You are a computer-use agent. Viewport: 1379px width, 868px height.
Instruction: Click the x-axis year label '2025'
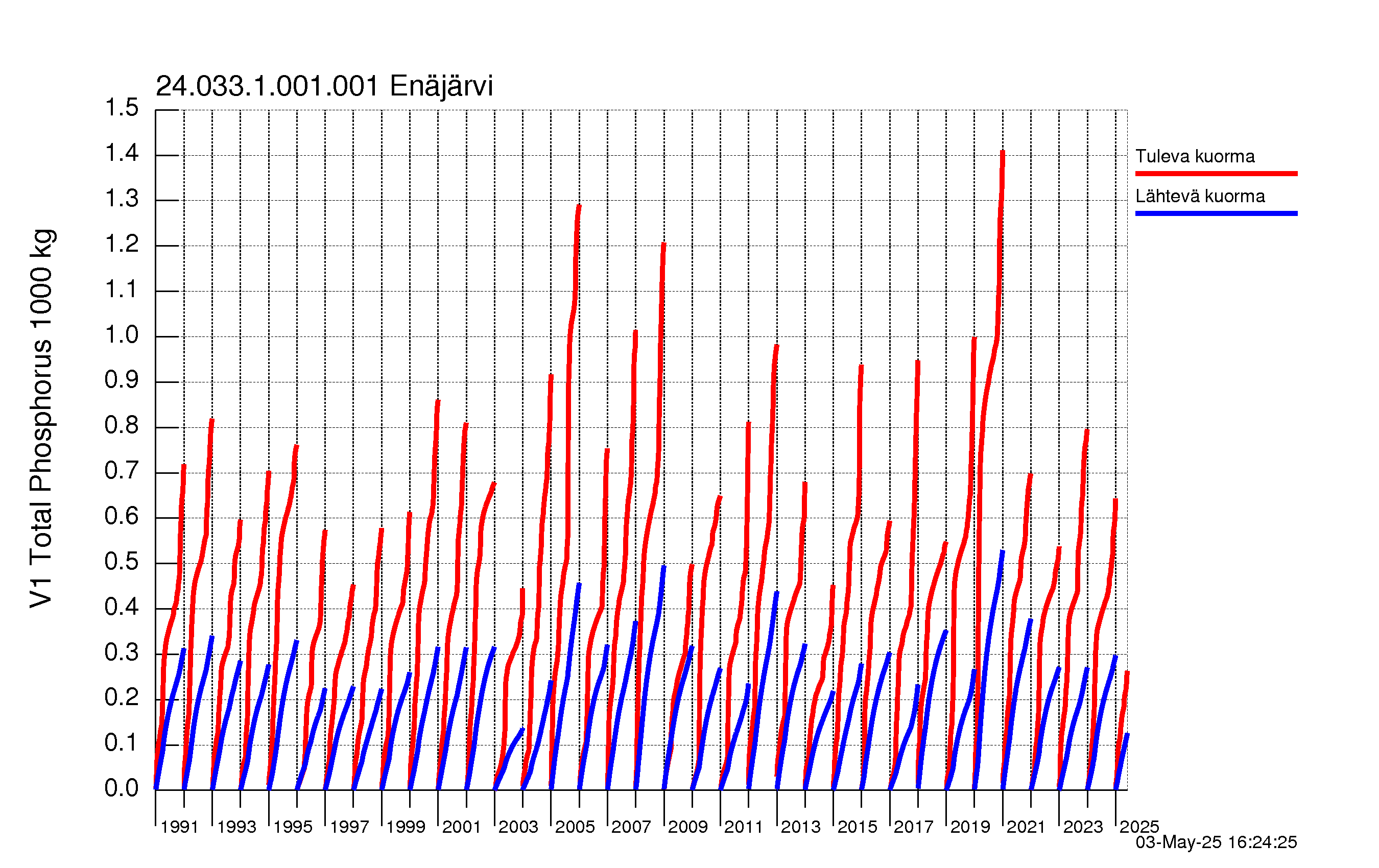(1139, 827)
